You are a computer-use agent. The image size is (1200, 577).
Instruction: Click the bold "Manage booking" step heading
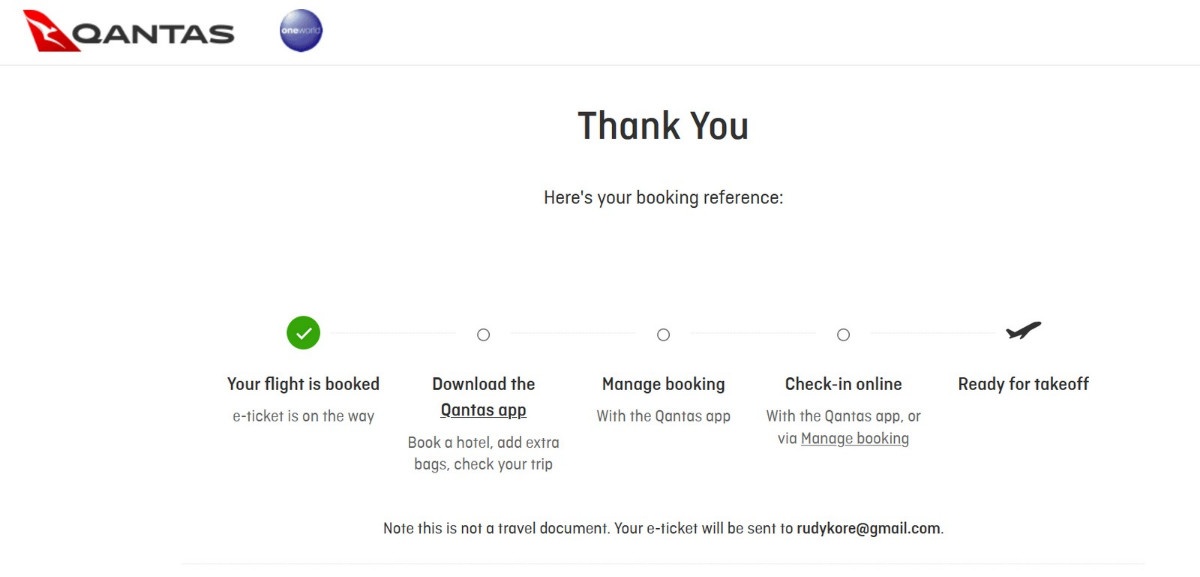(x=663, y=384)
